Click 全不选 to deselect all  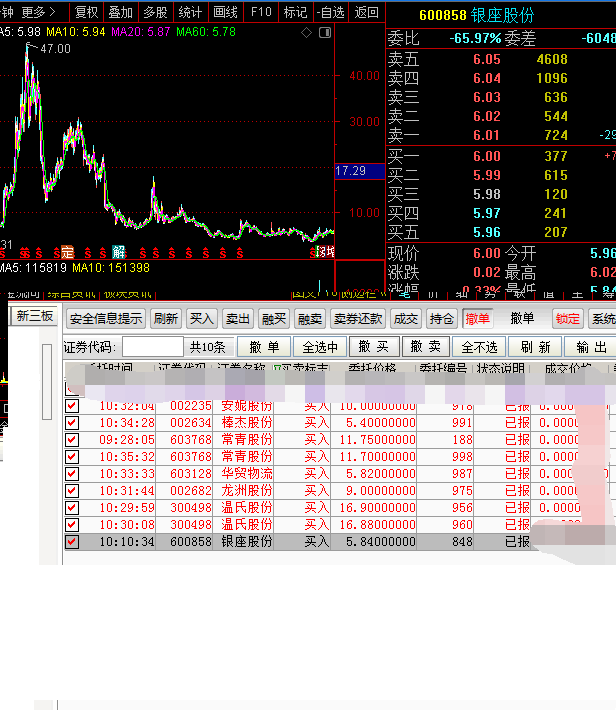pos(480,347)
